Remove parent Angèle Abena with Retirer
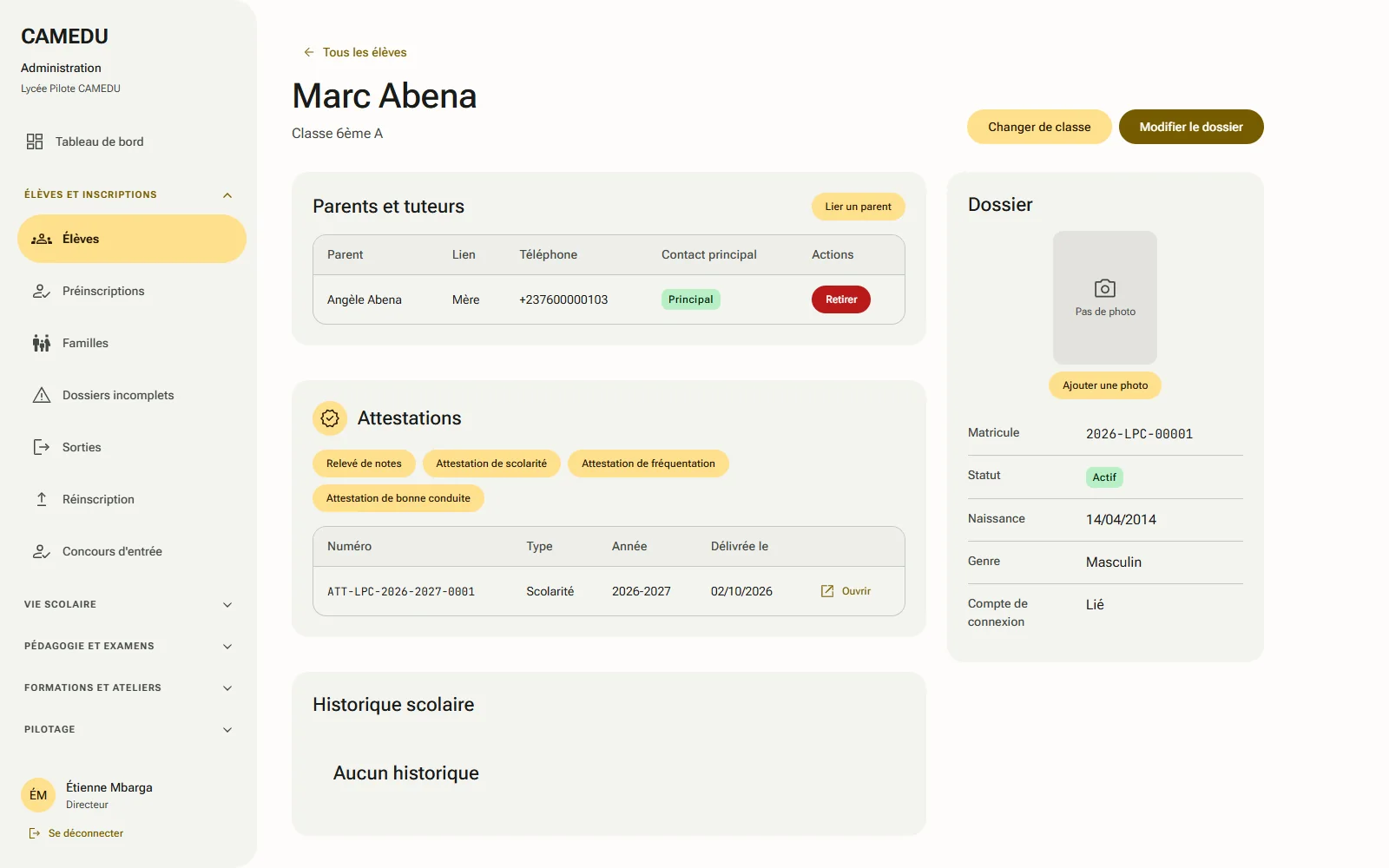 pos(841,299)
